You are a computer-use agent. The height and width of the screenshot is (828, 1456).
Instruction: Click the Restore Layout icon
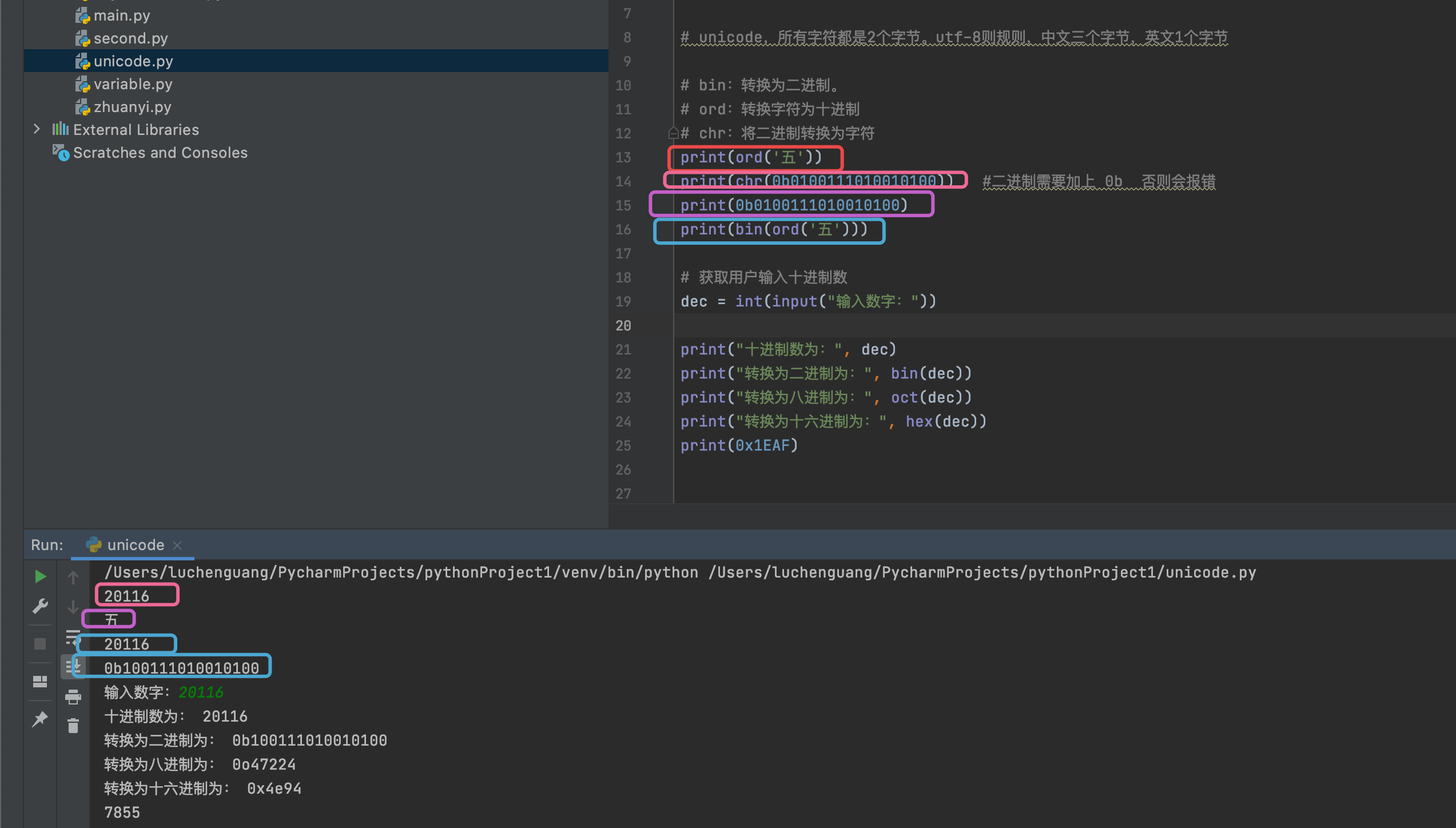point(40,682)
